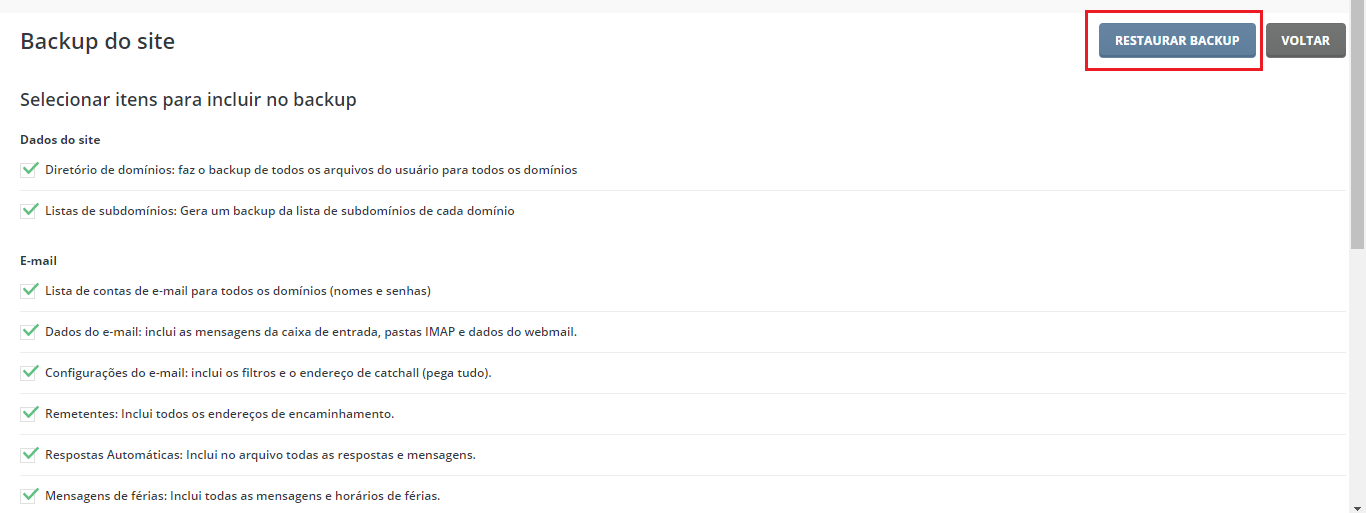This screenshot has width=1366, height=513.
Task: Click the Backup do site page heading
Action: (x=97, y=41)
